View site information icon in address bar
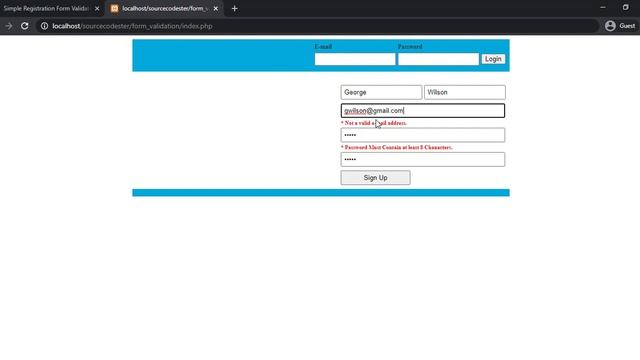Viewport: 640px width, 360px height. click(44, 26)
